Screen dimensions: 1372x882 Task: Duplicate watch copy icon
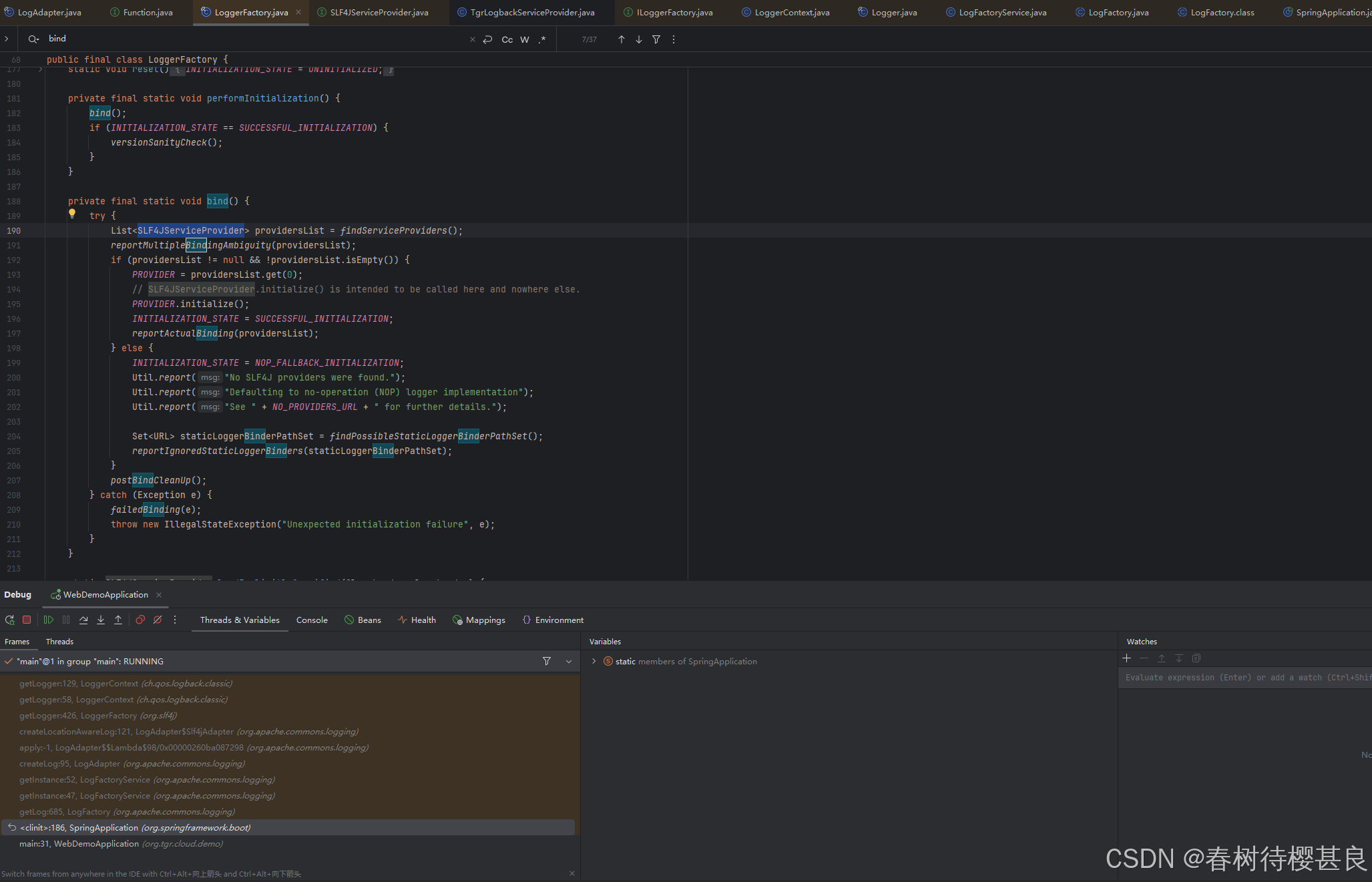[1196, 658]
